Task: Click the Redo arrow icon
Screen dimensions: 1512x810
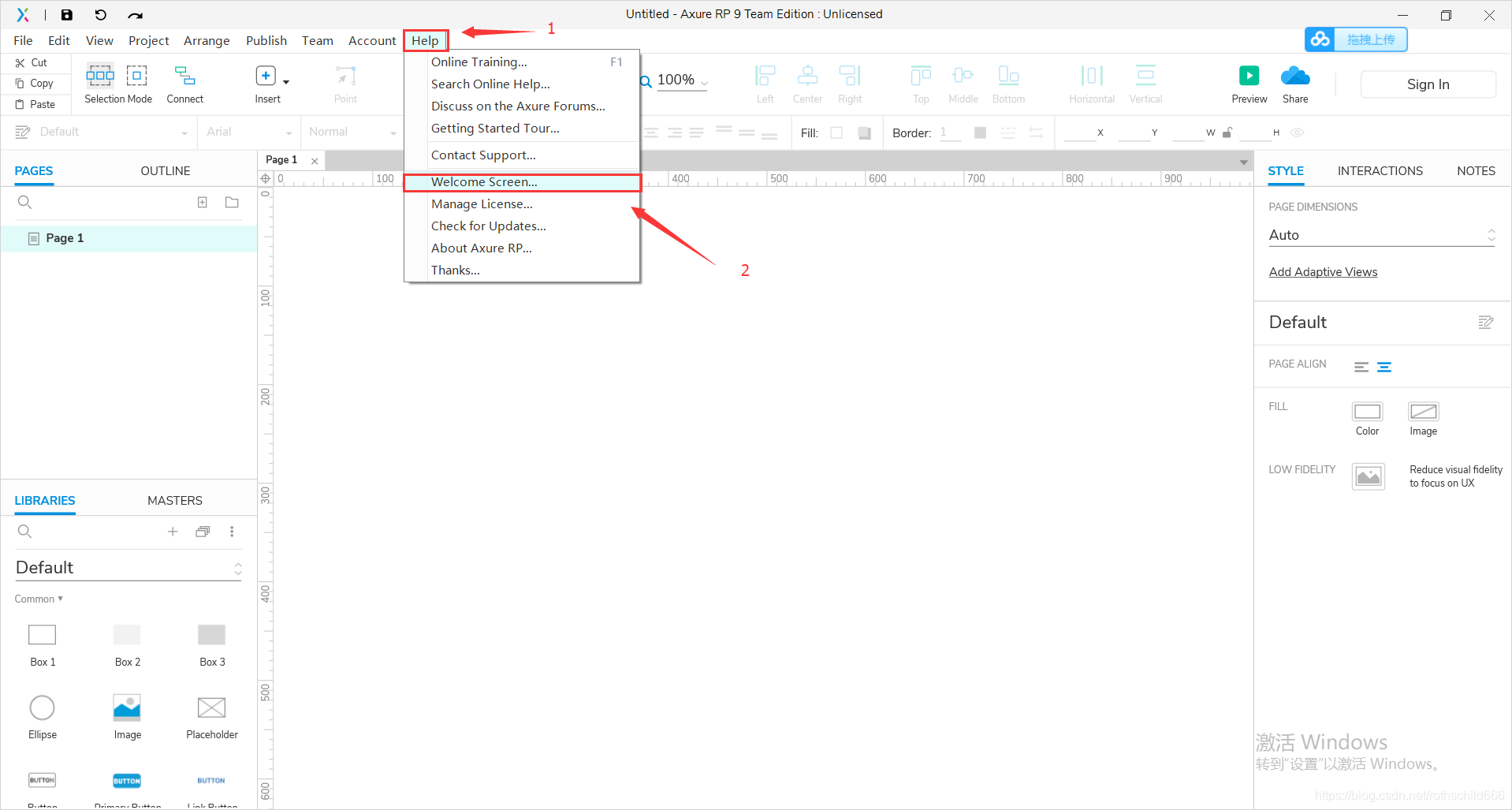Action: pyautogui.click(x=136, y=15)
